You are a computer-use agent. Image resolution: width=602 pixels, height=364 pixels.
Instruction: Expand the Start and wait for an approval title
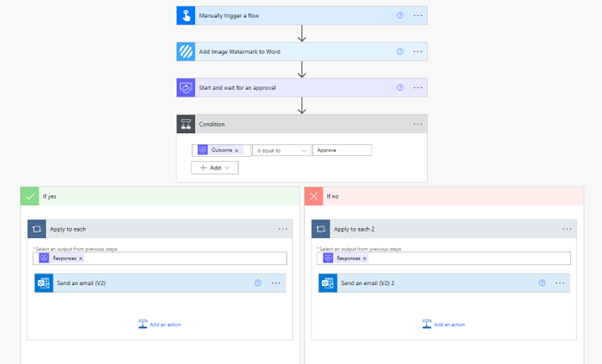237,88
